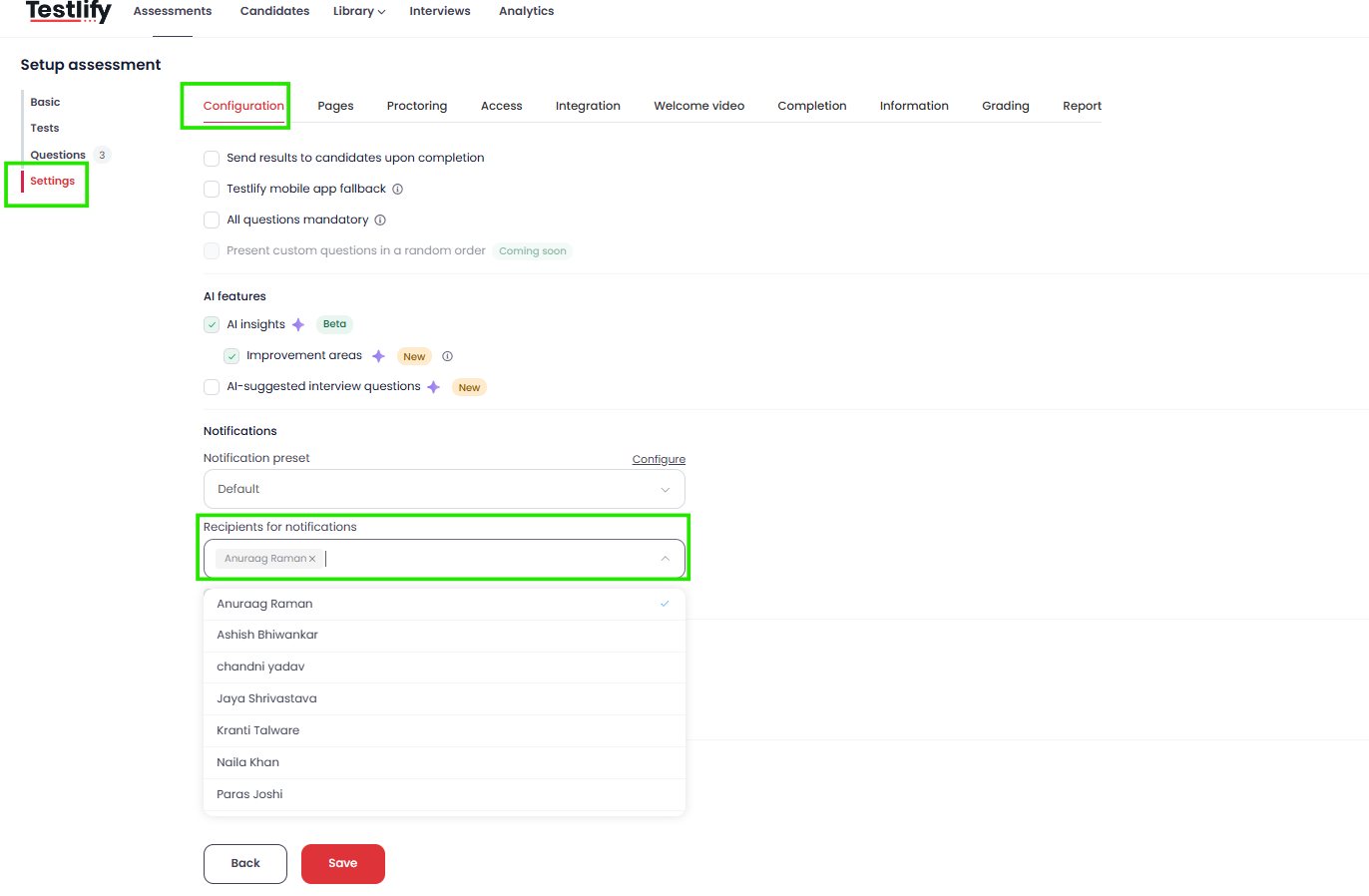Open the Completion tab

coord(812,106)
